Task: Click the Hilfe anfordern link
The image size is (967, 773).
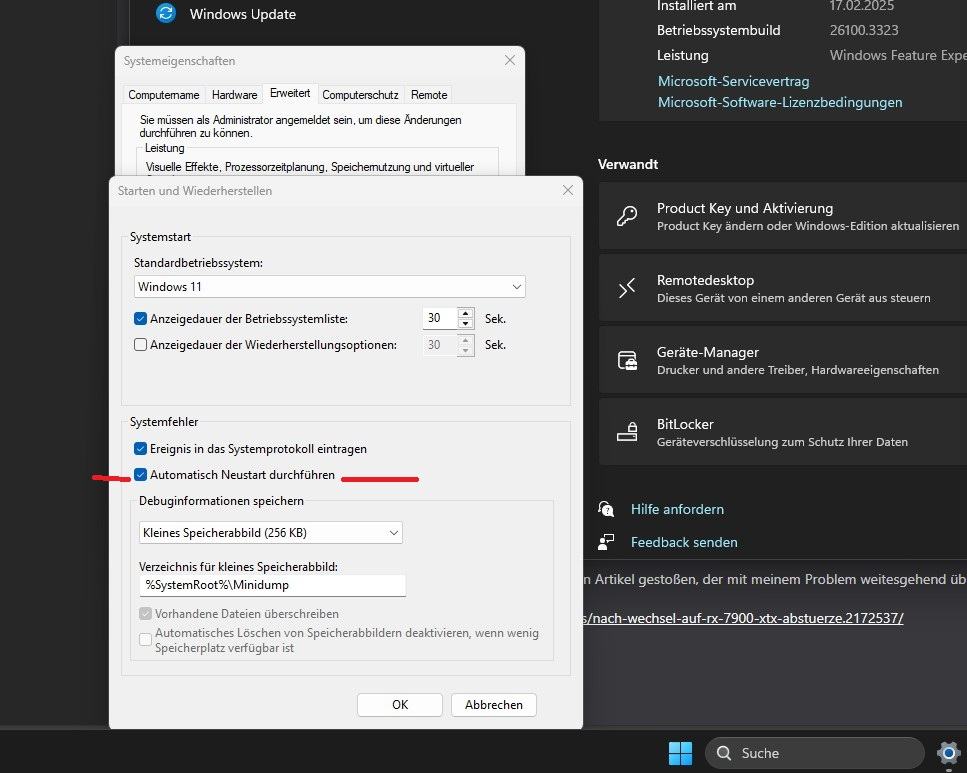Action: [677, 509]
